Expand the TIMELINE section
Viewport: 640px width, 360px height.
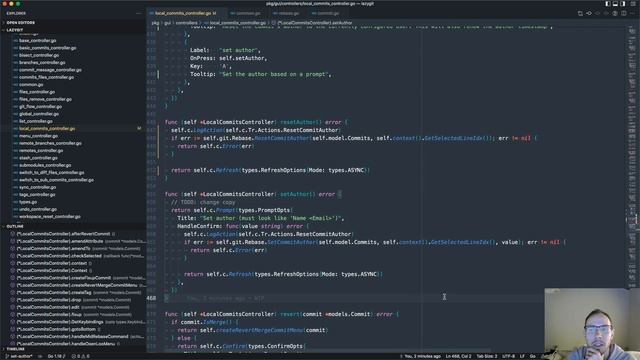pos(73,349)
